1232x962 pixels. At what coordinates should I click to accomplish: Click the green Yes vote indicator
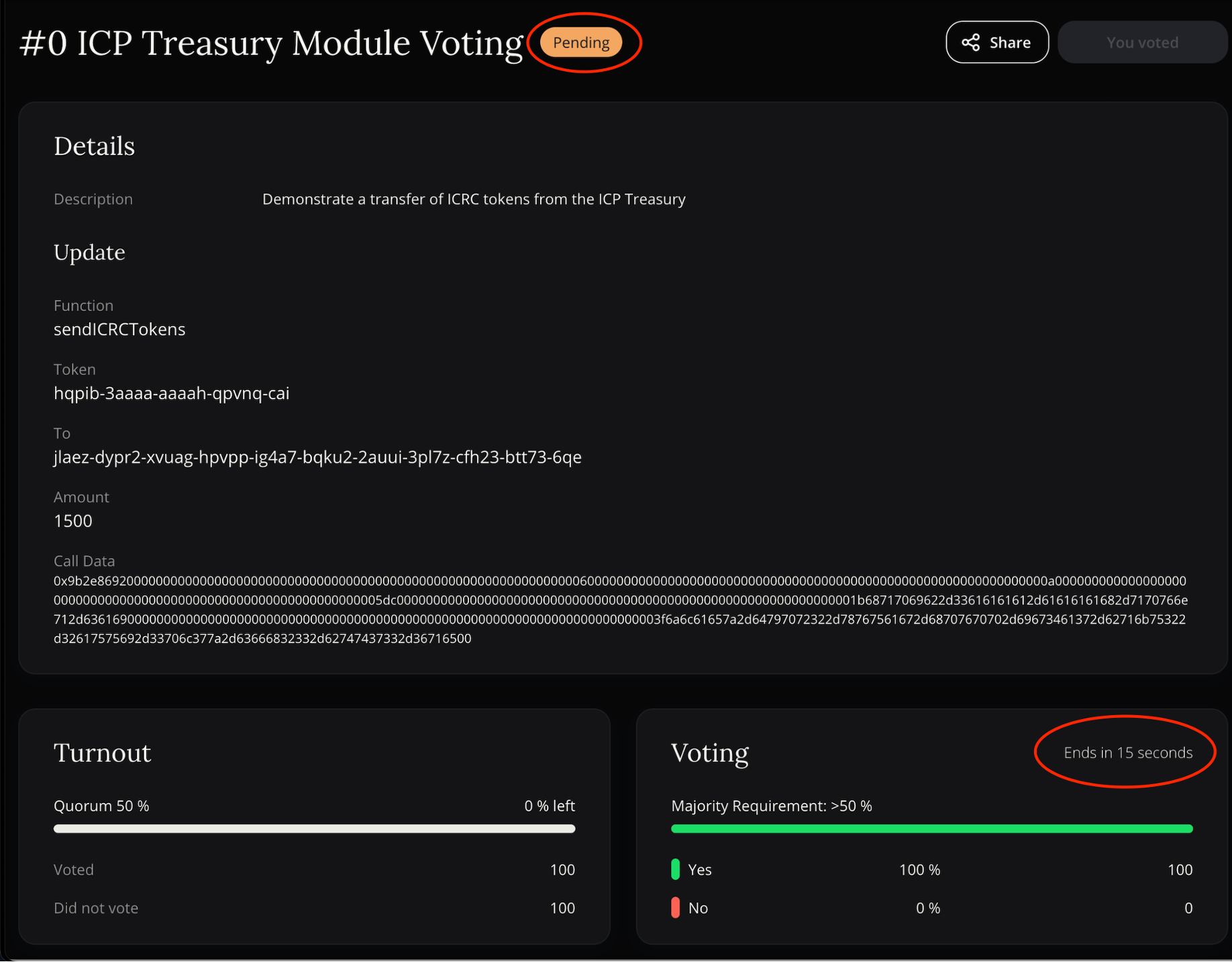pos(675,869)
